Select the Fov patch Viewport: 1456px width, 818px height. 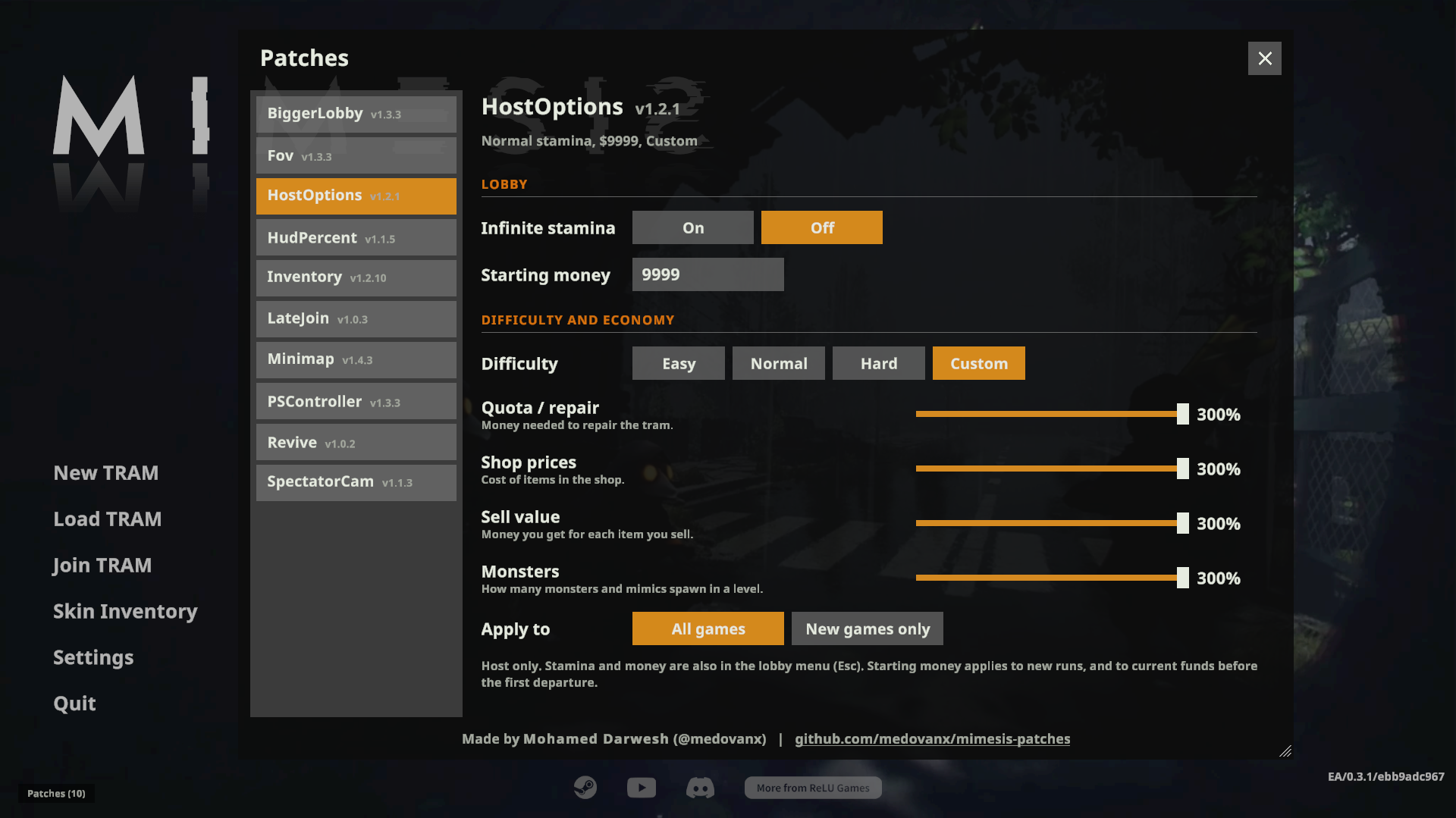tap(356, 155)
